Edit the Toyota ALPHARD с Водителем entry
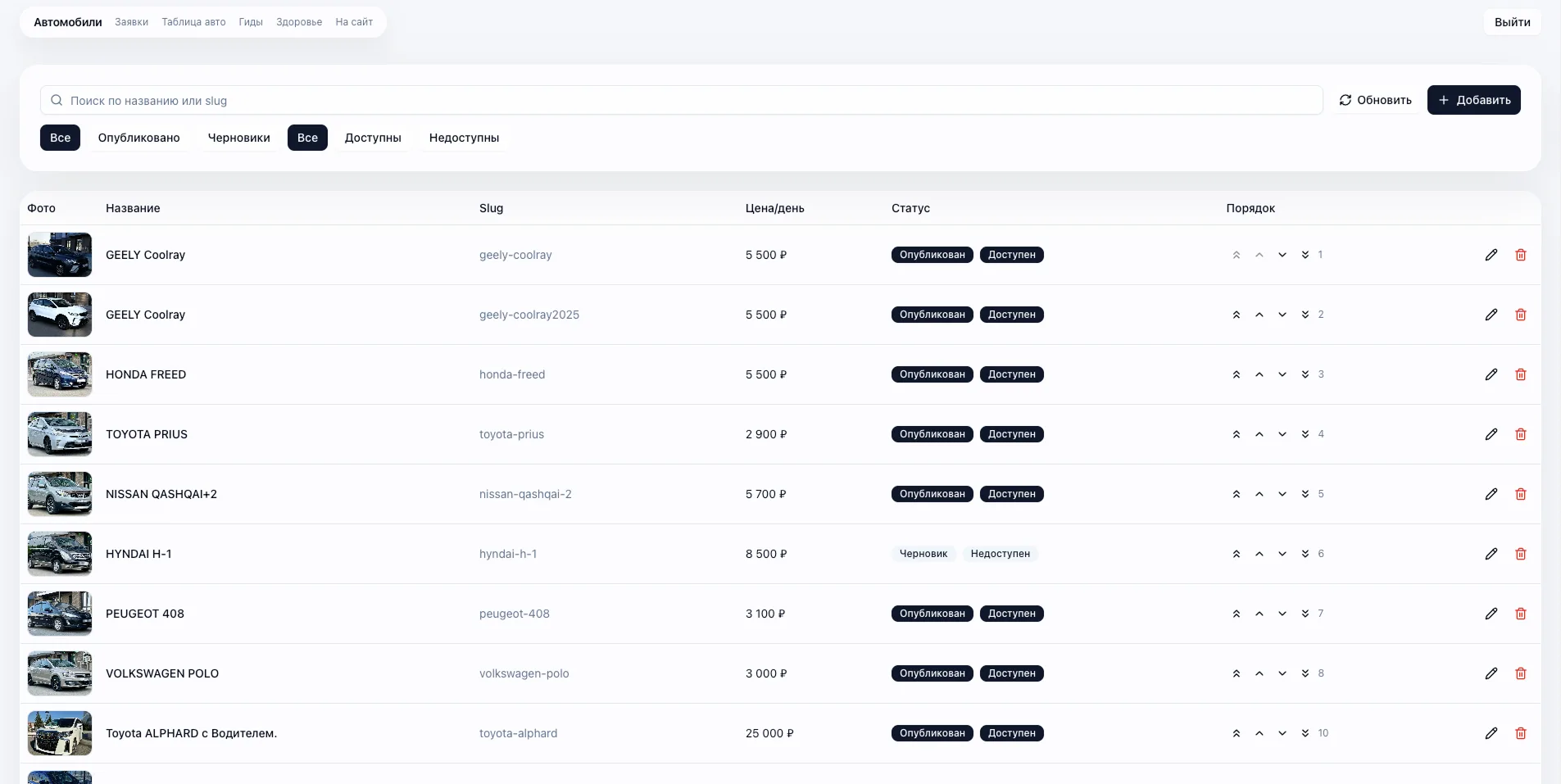The height and width of the screenshot is (784, 1561). coord(1491,733)
